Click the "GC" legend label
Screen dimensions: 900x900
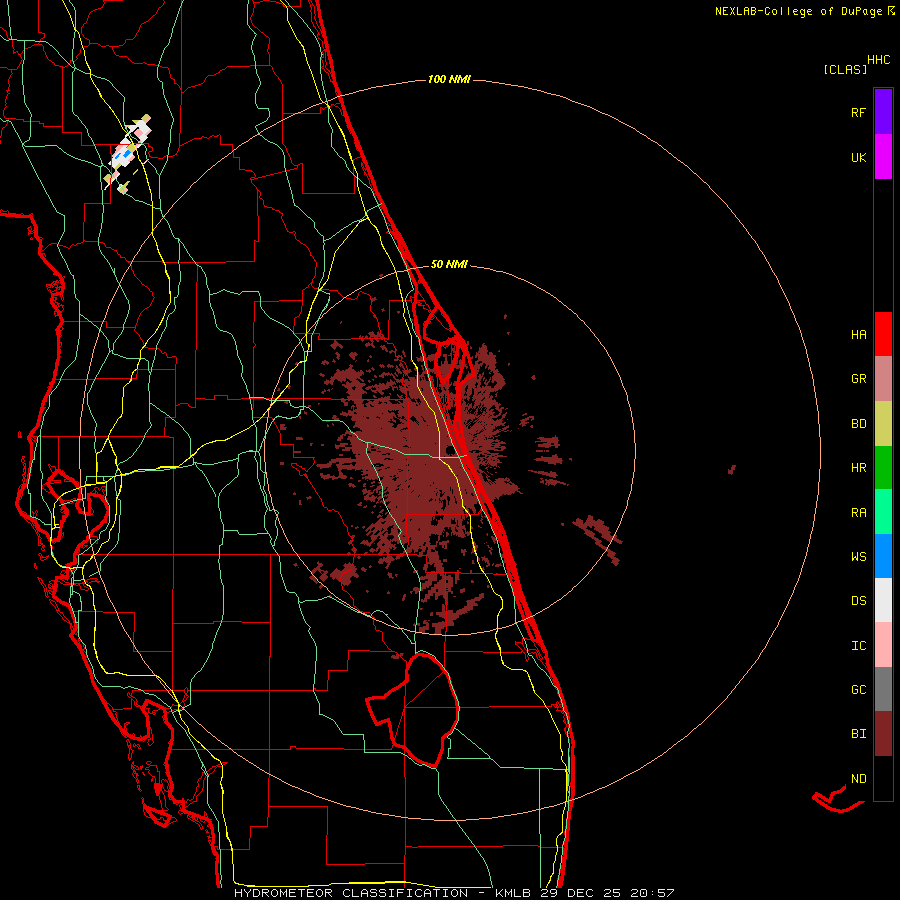tap(858, 690)
